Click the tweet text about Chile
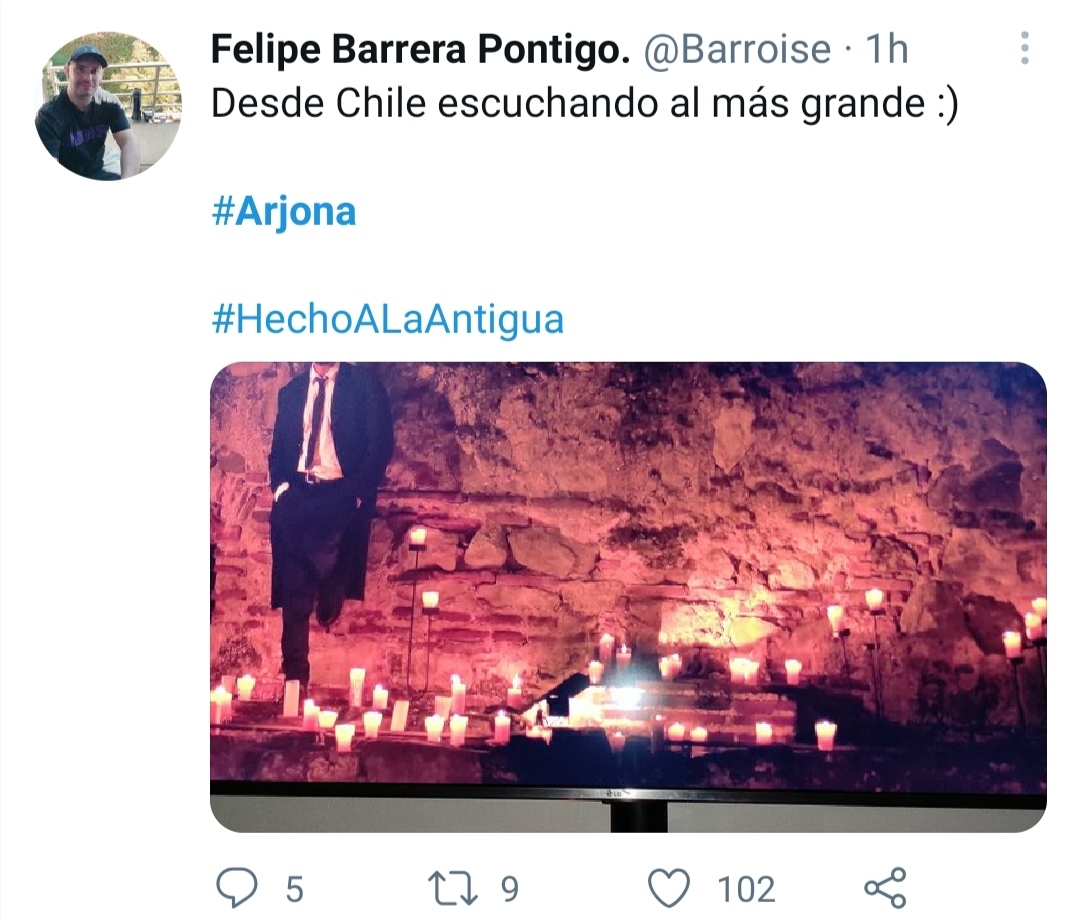 [584, 104]
